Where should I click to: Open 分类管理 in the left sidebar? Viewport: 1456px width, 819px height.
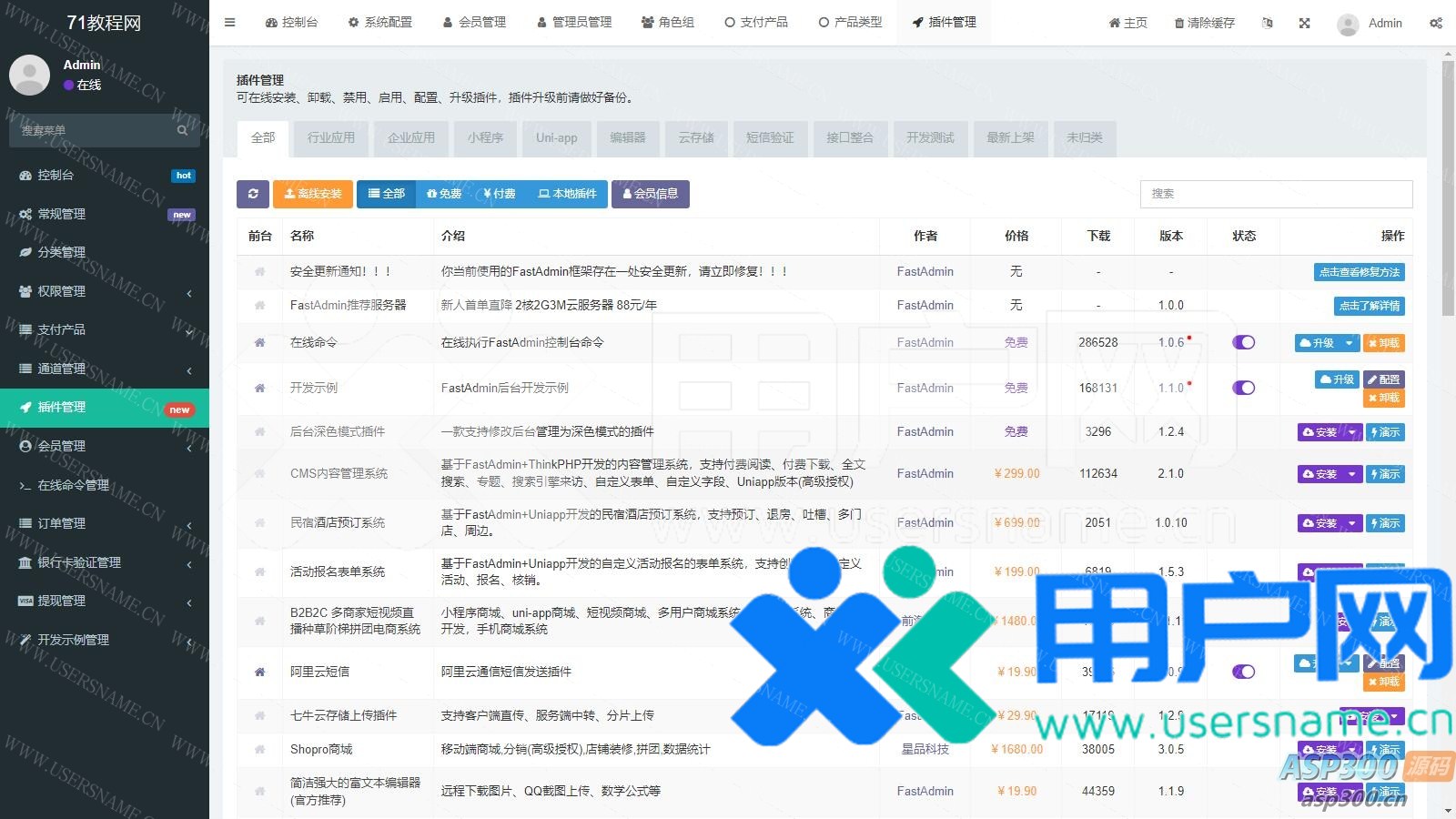105,253
